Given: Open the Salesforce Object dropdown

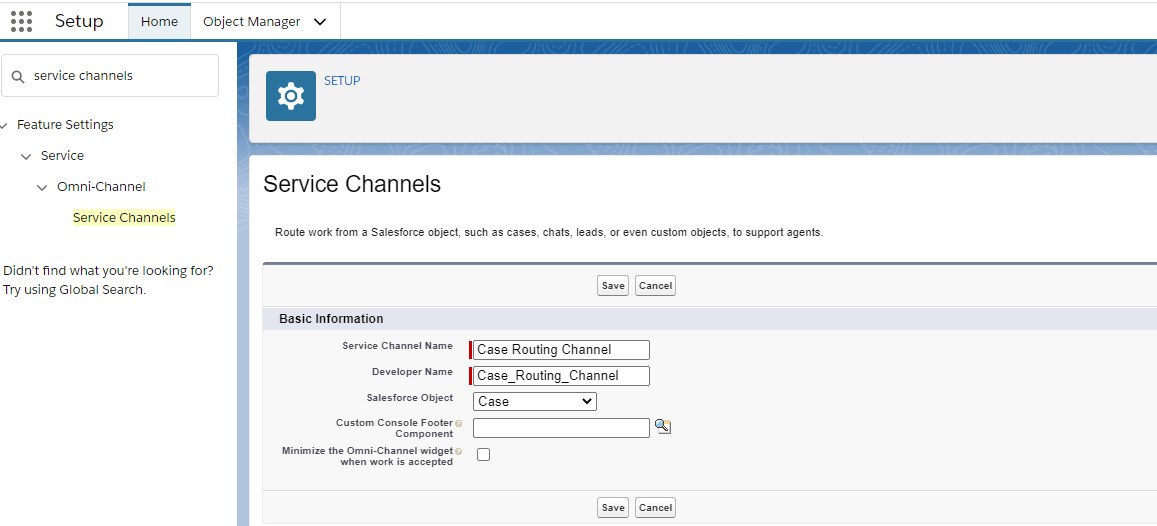Looking at the screenshot, I should pos(534,401).
